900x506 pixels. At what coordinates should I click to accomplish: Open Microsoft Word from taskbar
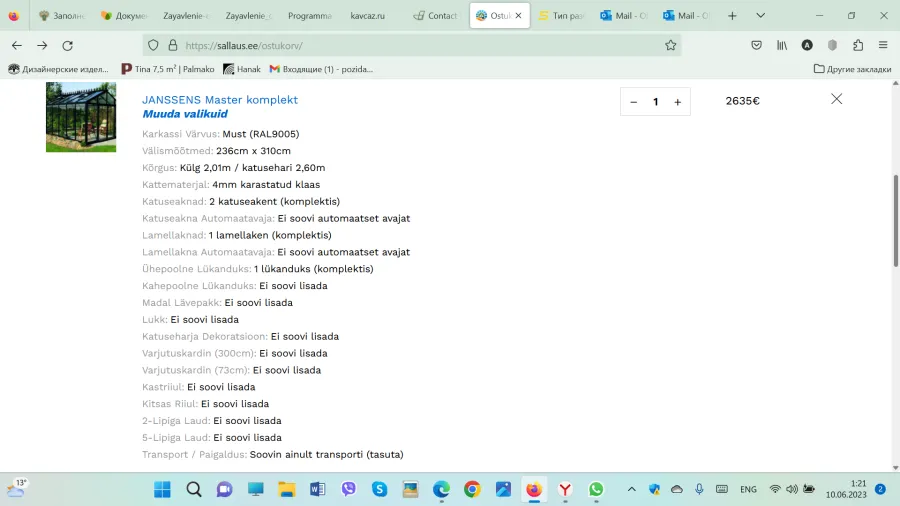click(x=317, y=489)
